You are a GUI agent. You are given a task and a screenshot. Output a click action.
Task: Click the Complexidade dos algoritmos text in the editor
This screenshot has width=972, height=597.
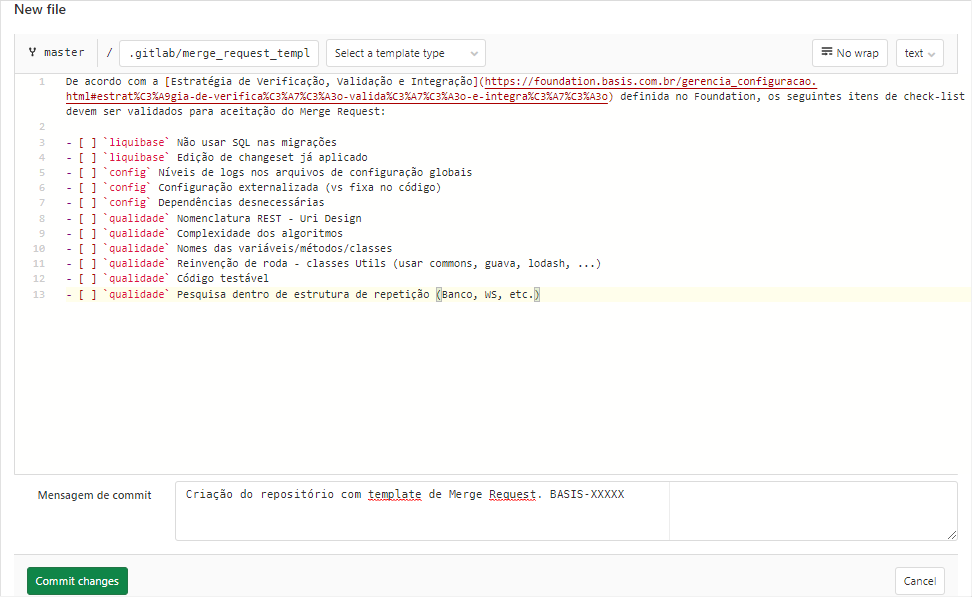[x=259, y=233]
